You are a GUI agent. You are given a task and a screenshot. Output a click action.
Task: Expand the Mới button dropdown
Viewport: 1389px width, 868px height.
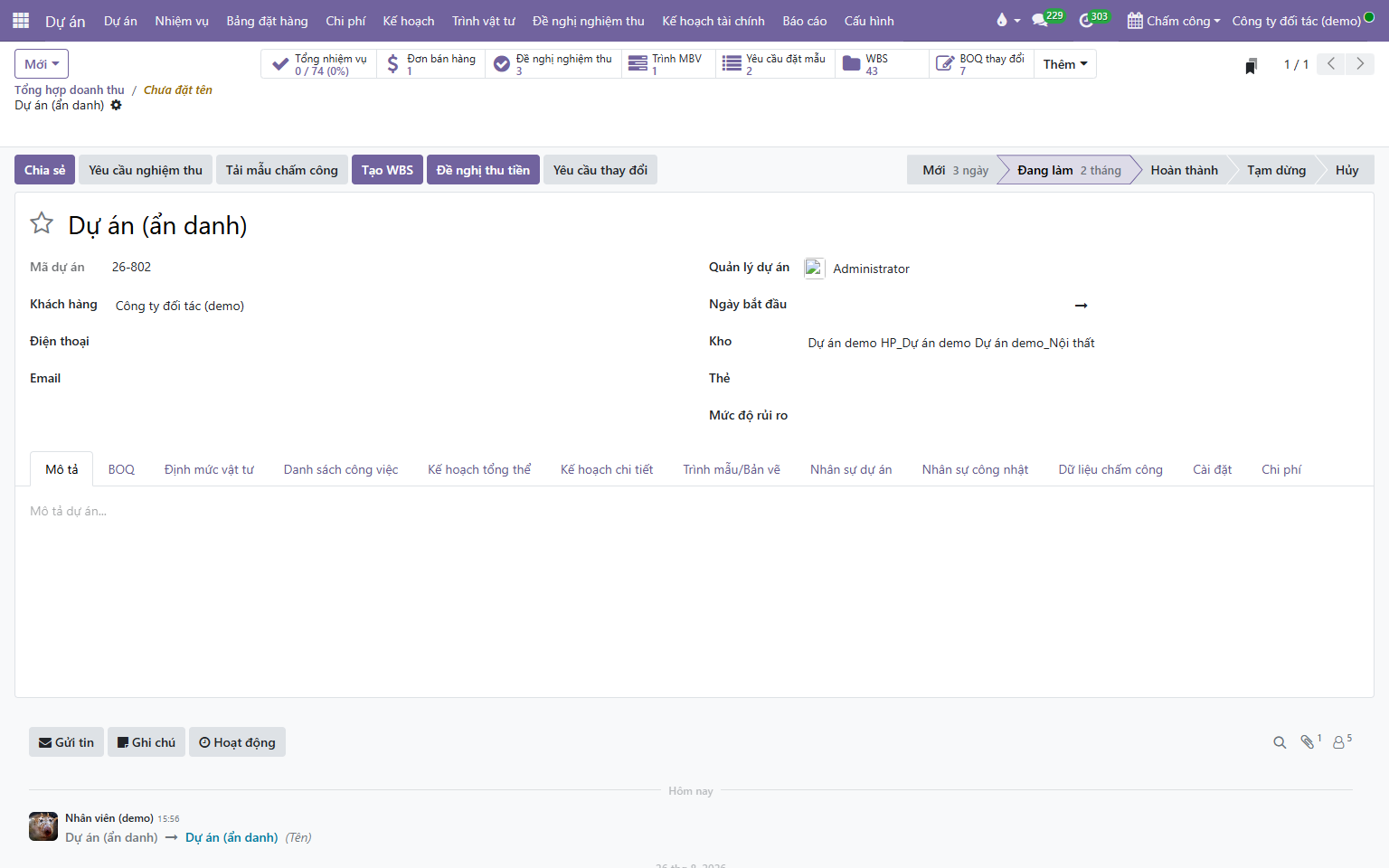pos(42,64)
